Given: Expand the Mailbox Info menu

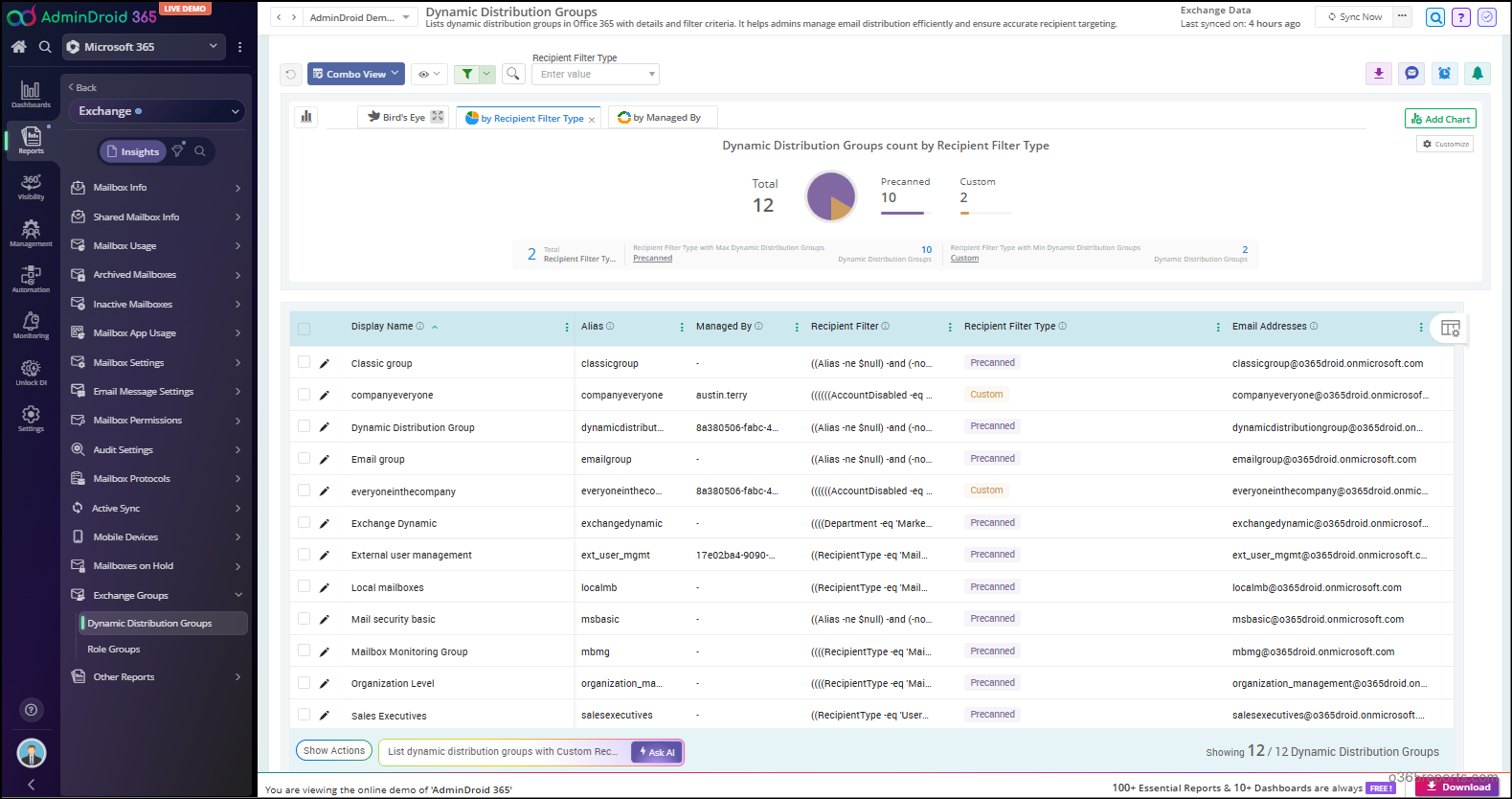Looking at the screenshot, I should click(155, 188).
